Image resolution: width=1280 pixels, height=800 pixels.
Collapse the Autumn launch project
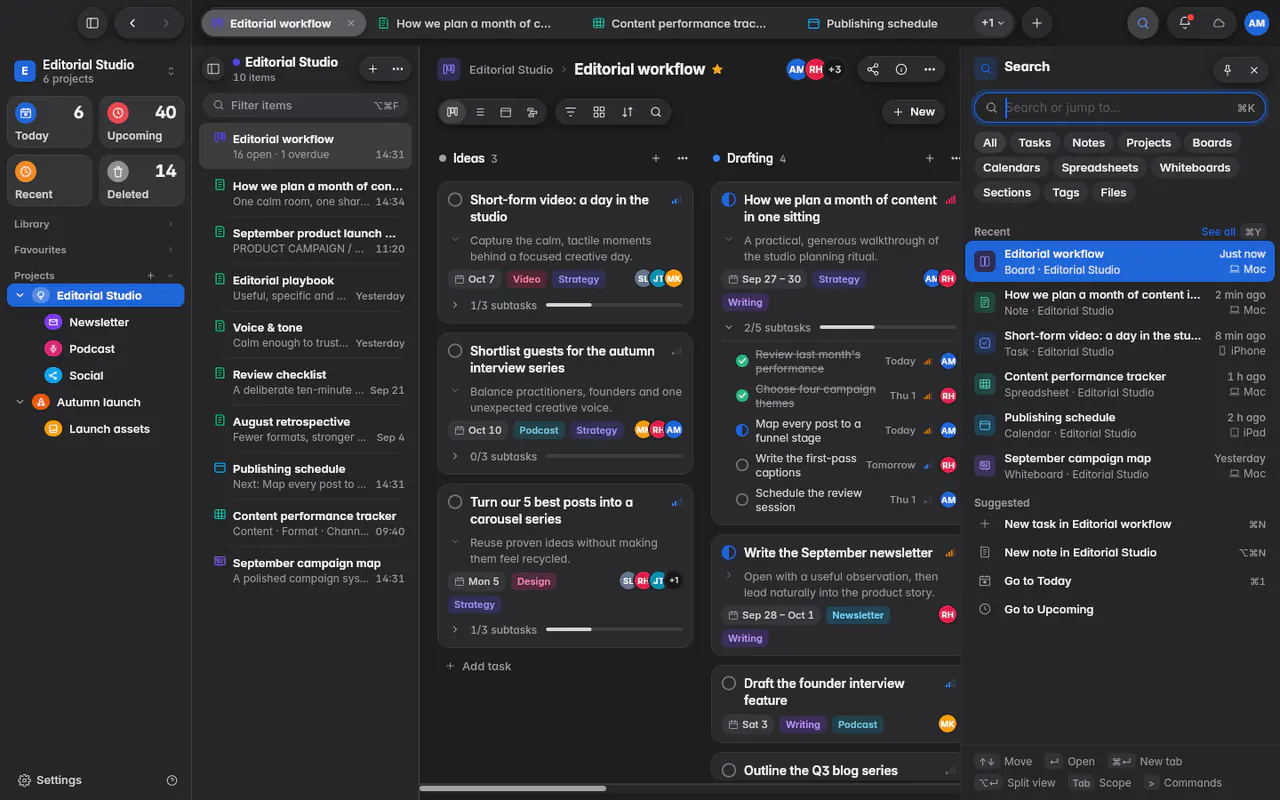pos(20,402)
